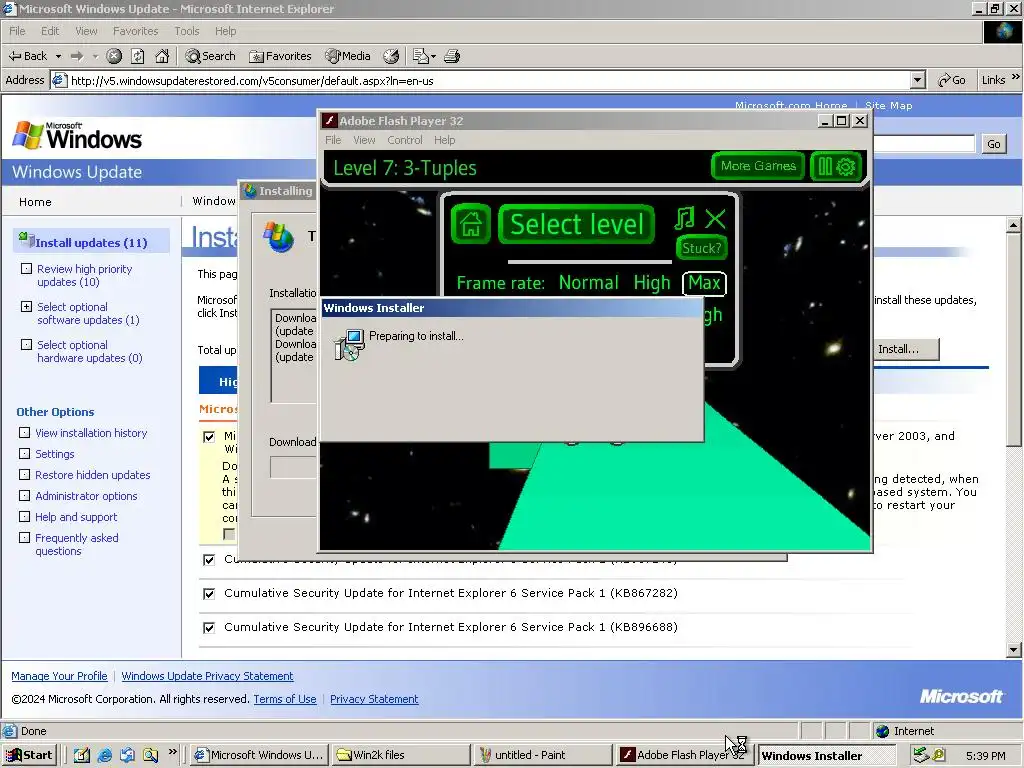Open the Favorites menu in Internet Explorer
1024x768 pixels.
click(x=135, y=31)
